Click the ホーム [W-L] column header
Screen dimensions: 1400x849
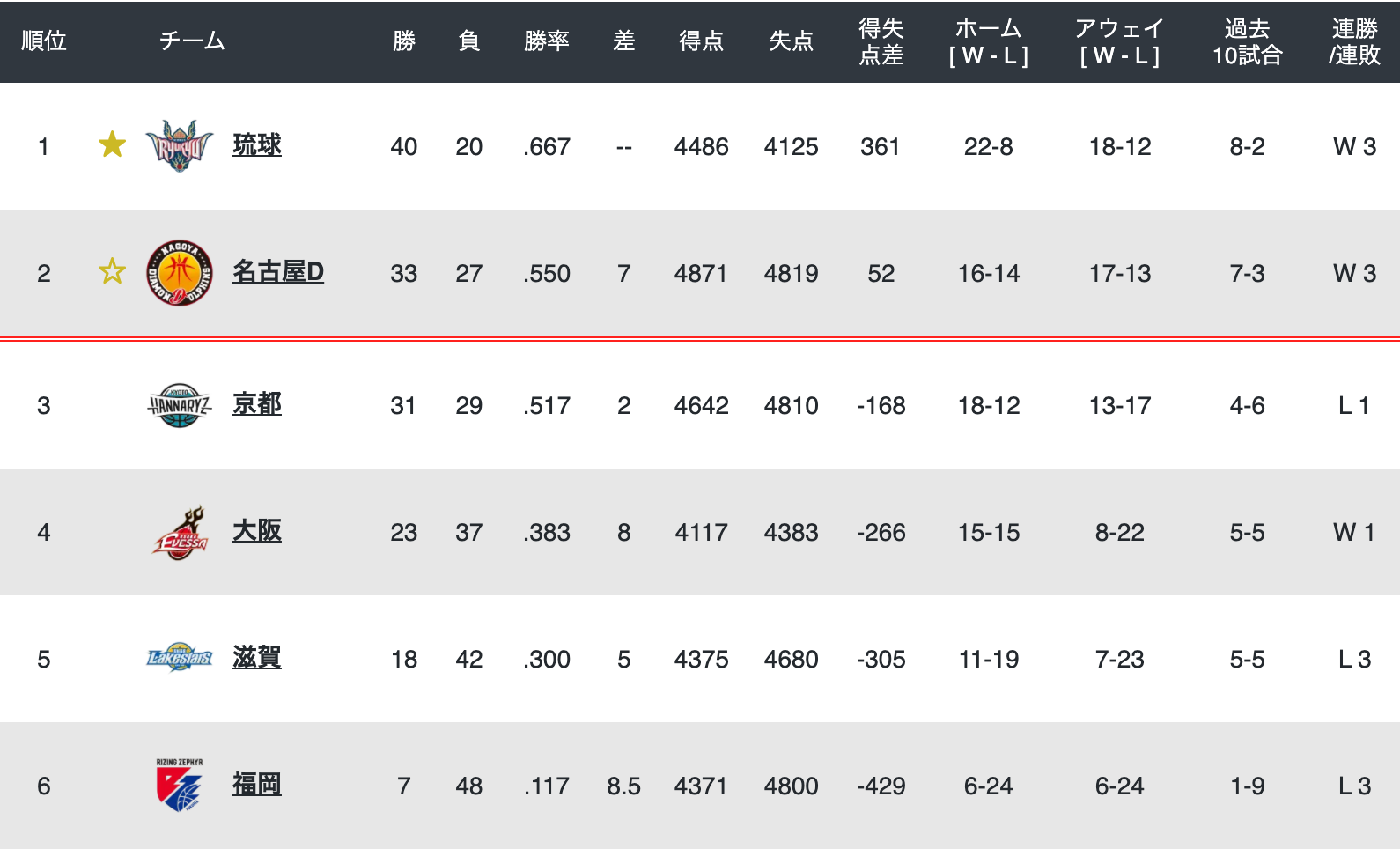[x=989, y=41]
